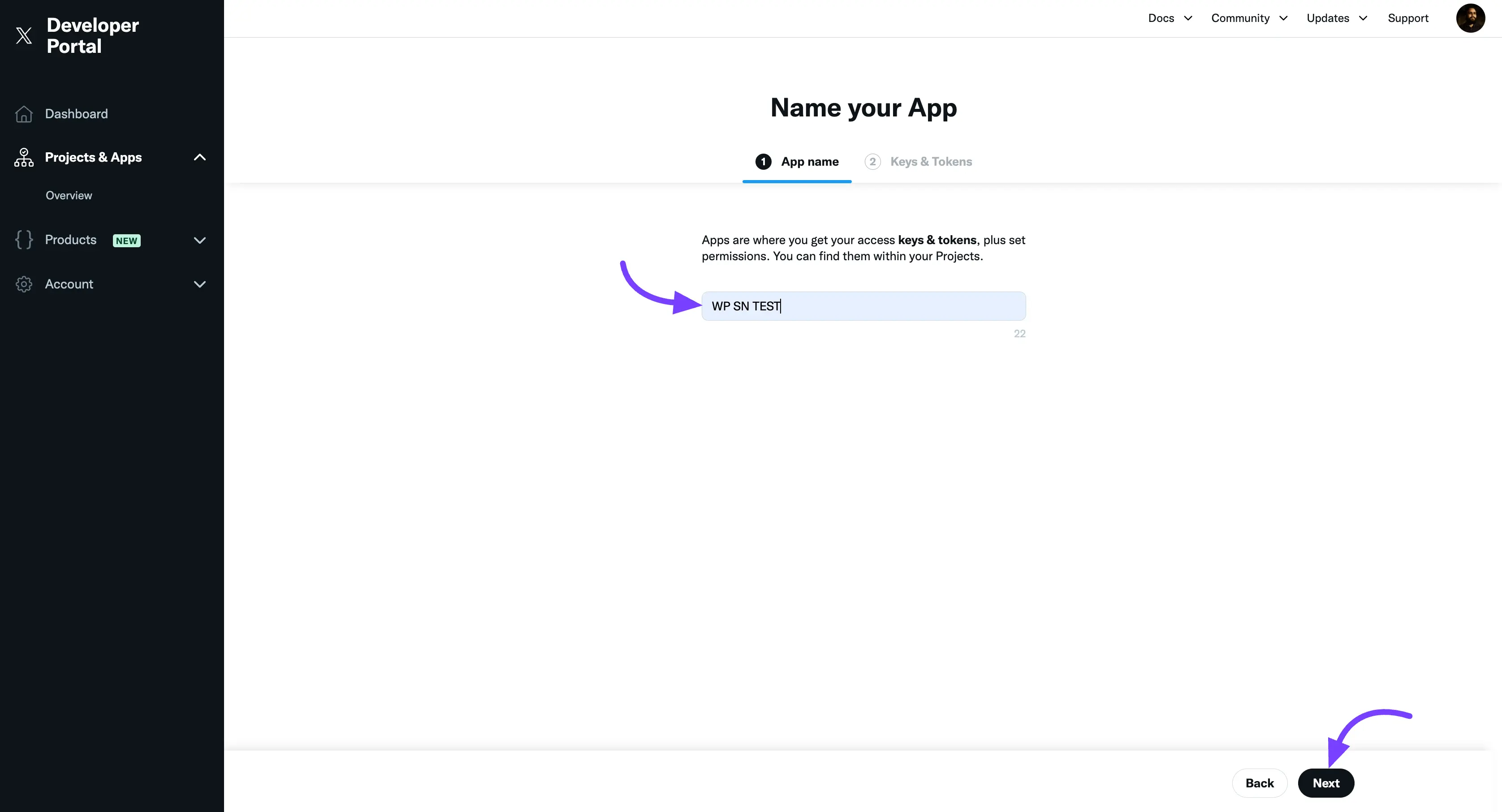Expand the Products section
1502x812 pixels.
pyautogui.click(x=200, y=240)
